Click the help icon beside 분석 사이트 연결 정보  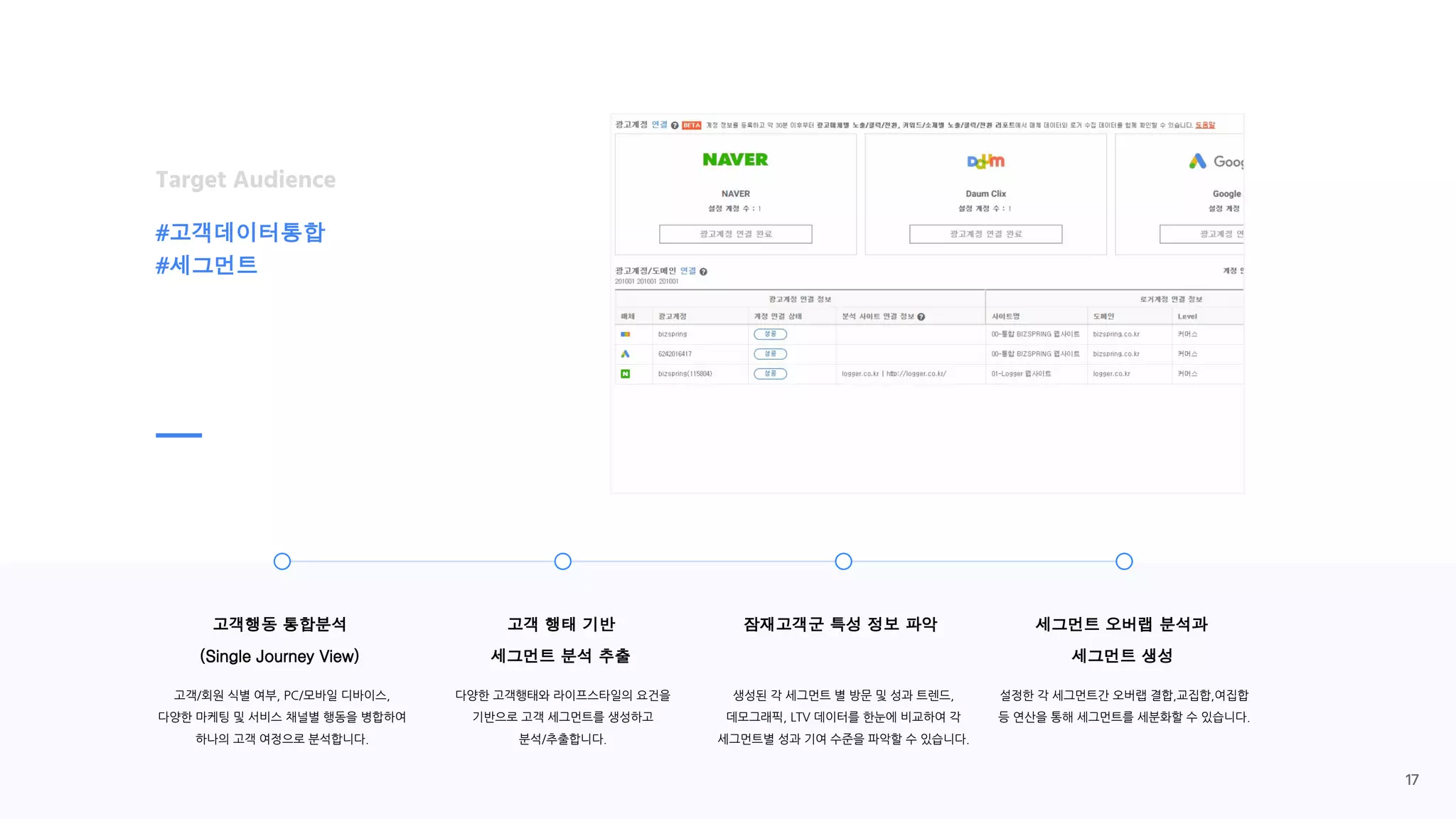coord(921,317)
